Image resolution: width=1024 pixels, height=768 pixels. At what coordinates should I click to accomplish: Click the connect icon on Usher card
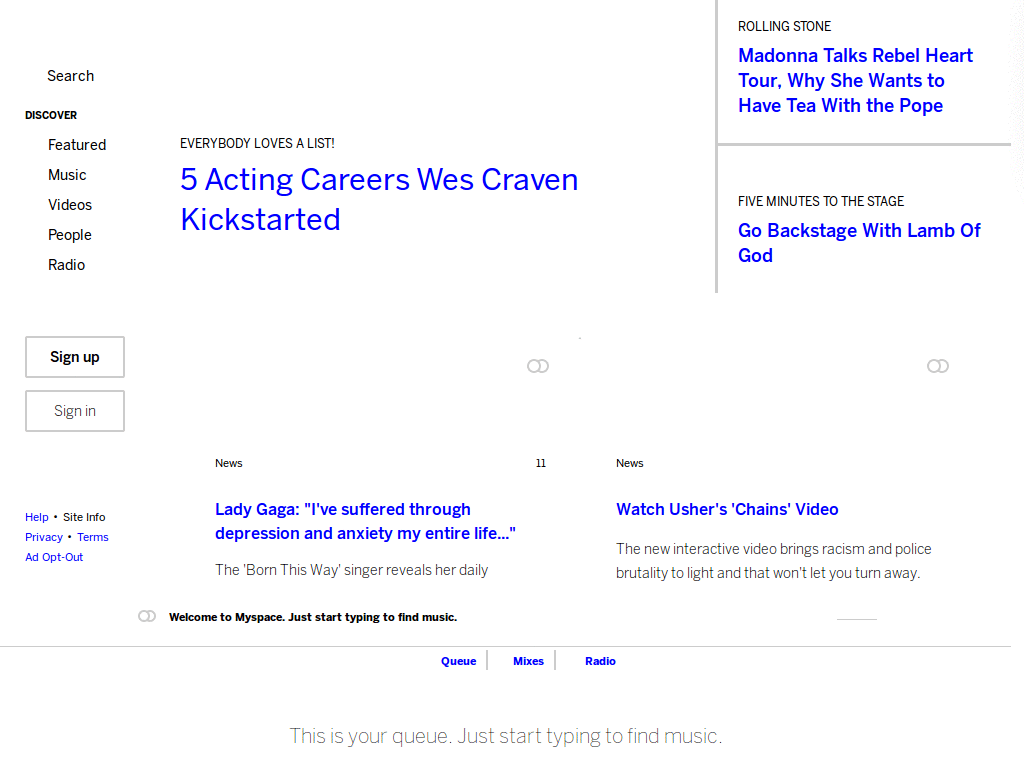click(938, 366)
